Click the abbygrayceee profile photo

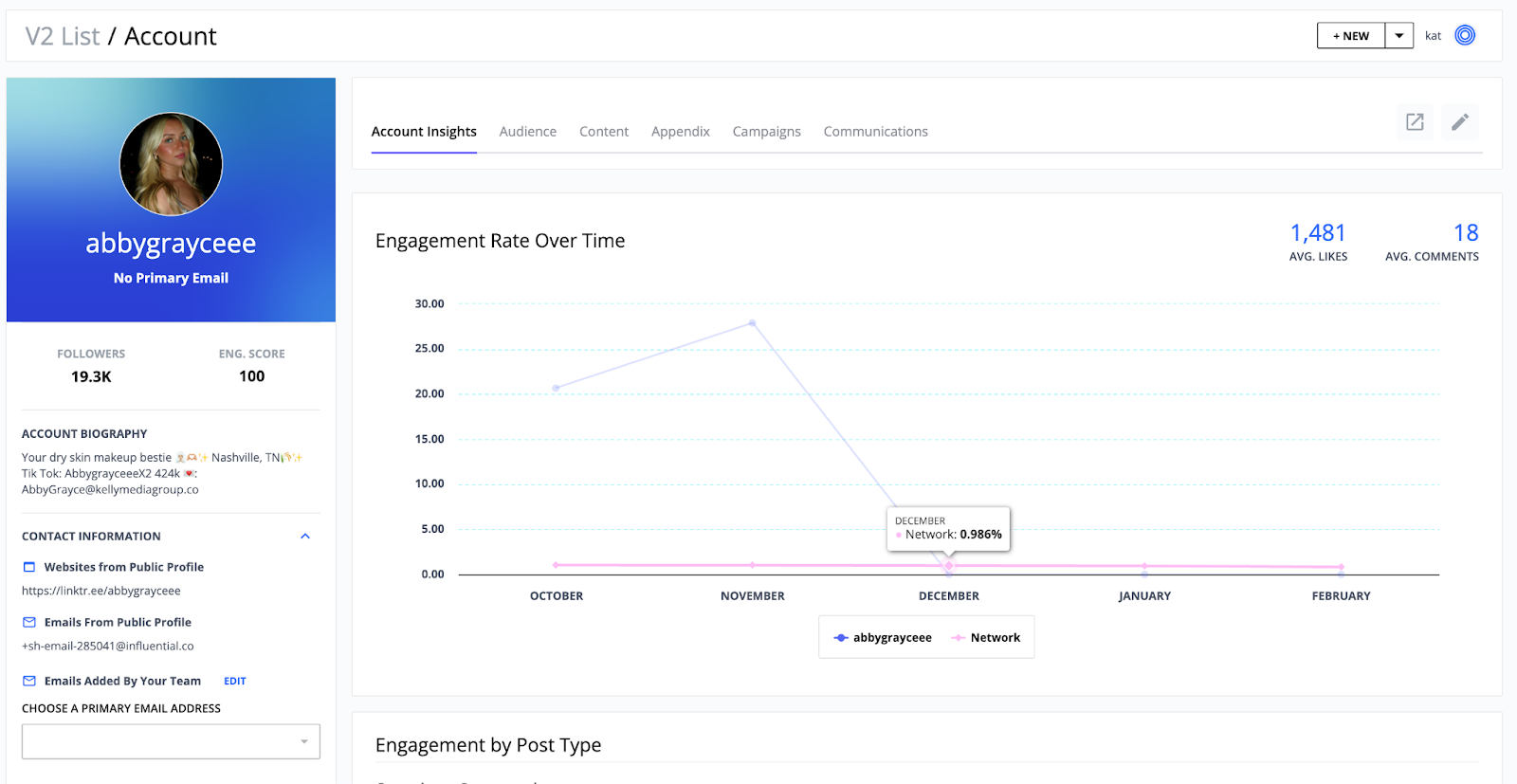pyautogui.click(x=171, y=164)
